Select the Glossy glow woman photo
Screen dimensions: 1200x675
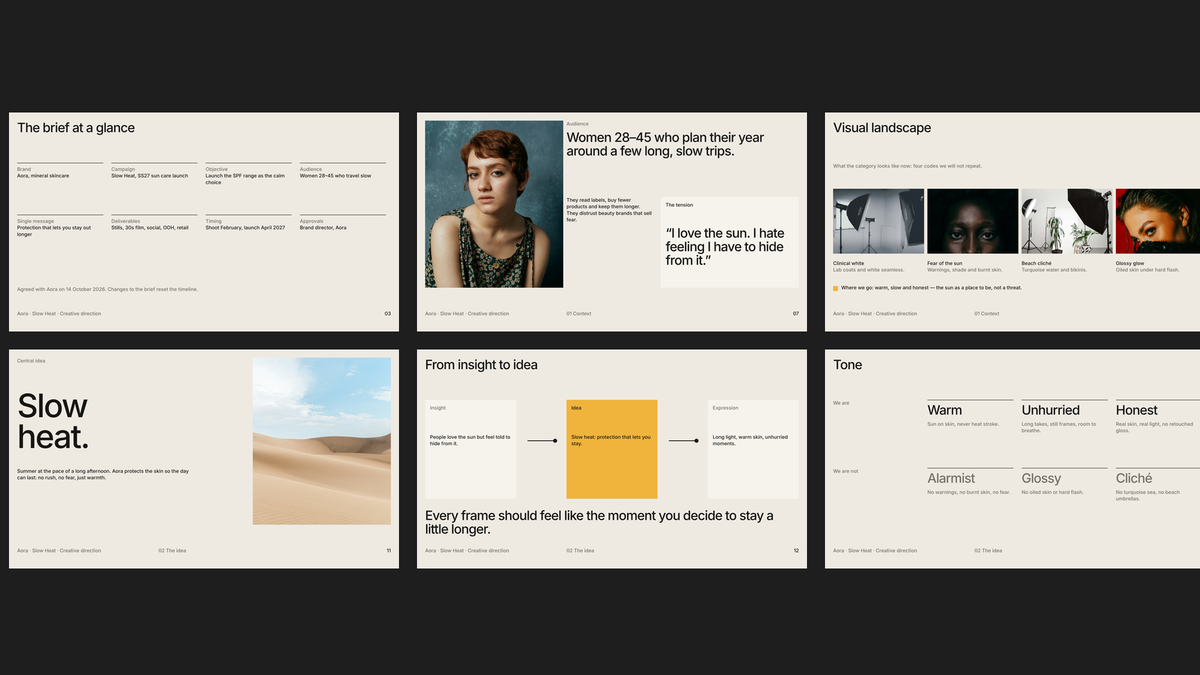(1158, 221)
